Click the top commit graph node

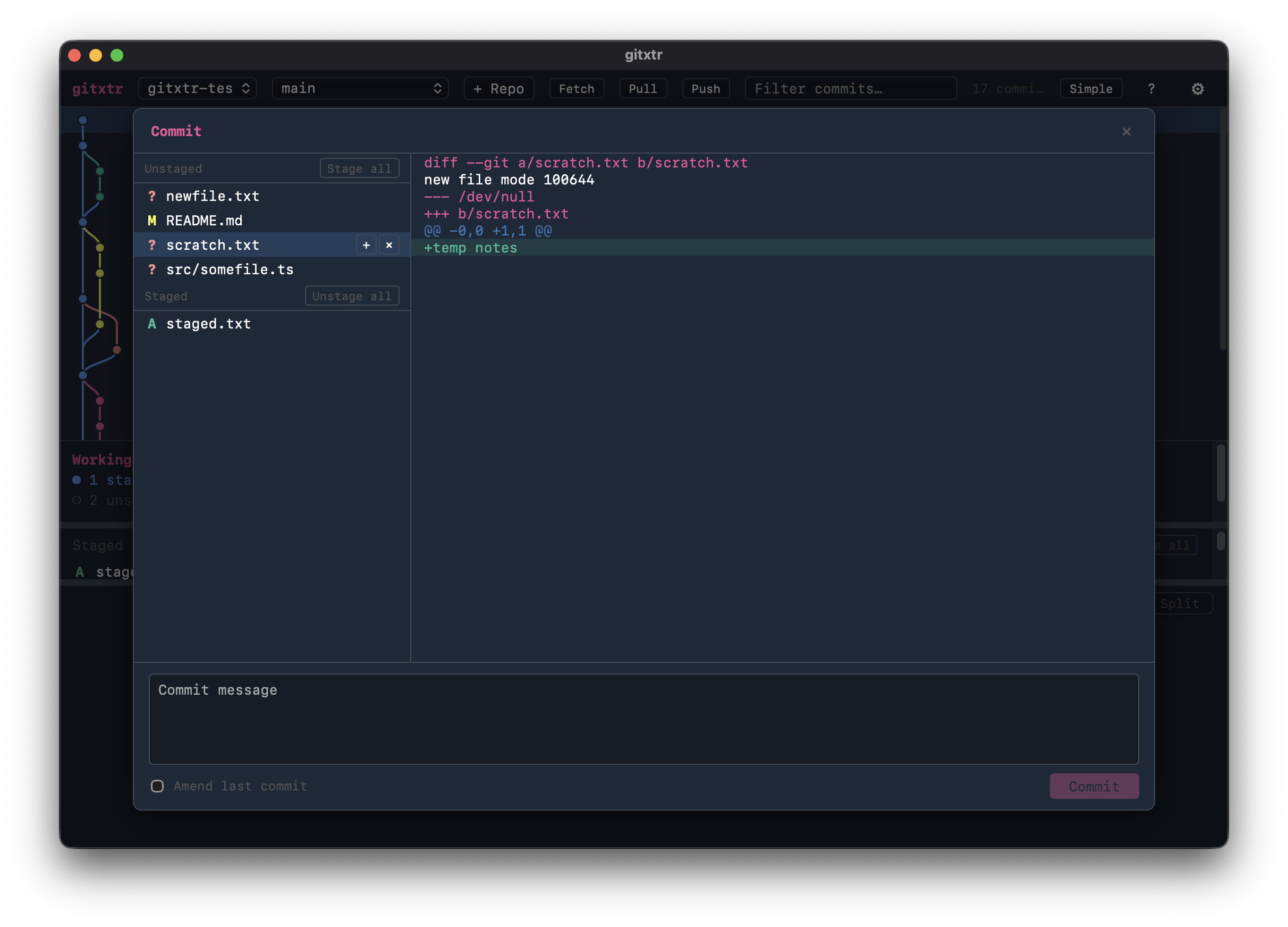(83, 120)
